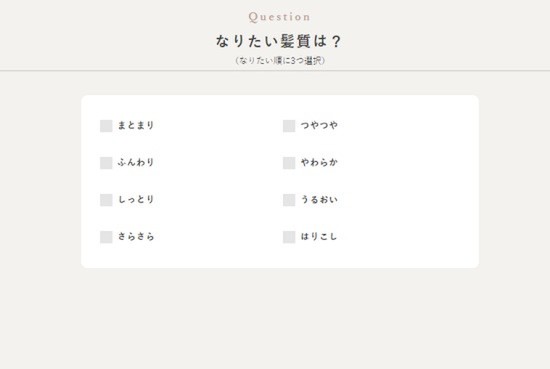Select the checkbox square for つやつや

tap(289, 126)
